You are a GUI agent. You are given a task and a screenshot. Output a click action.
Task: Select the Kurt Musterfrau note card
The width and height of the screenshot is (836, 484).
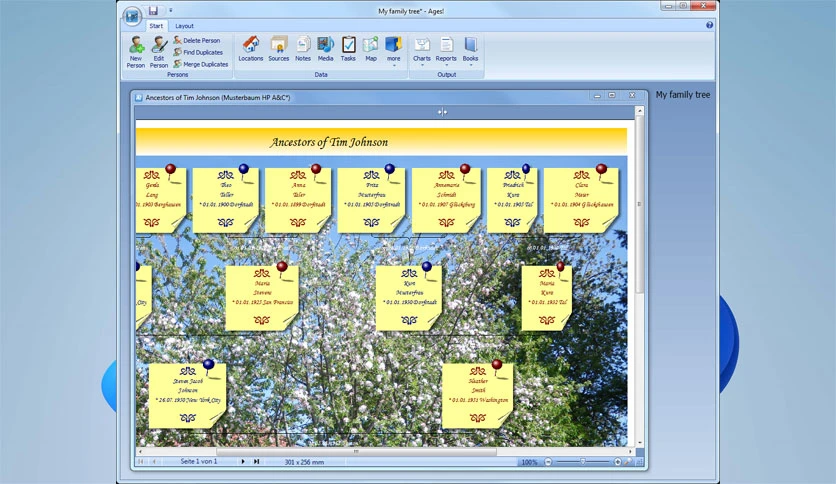click(409, 299)
